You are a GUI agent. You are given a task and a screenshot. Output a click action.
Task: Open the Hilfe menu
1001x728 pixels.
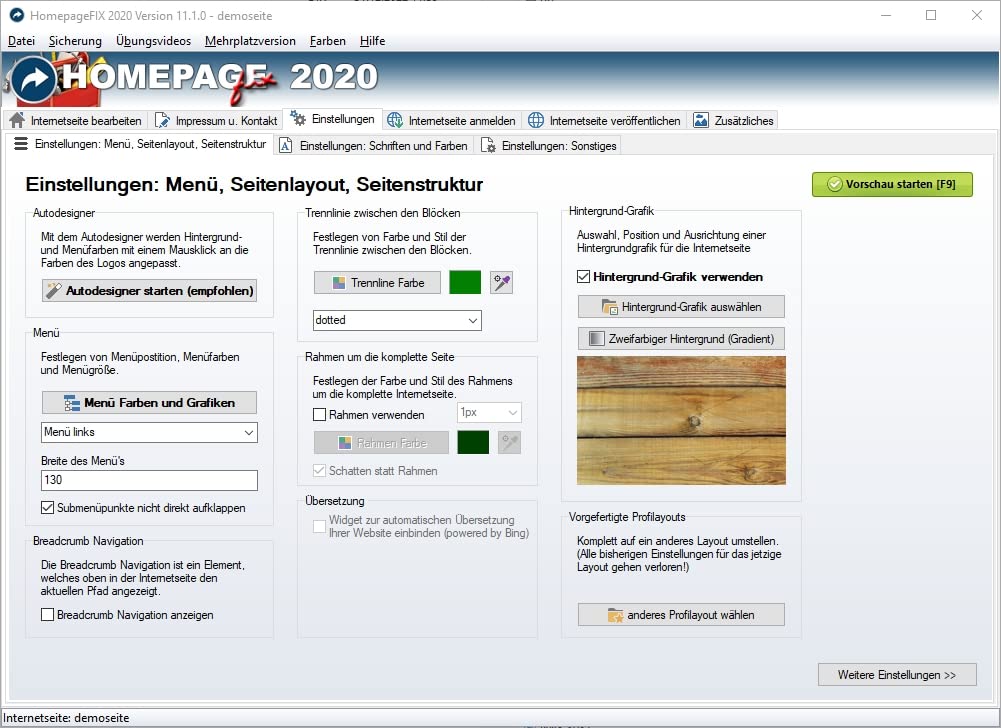pos(372,41)
